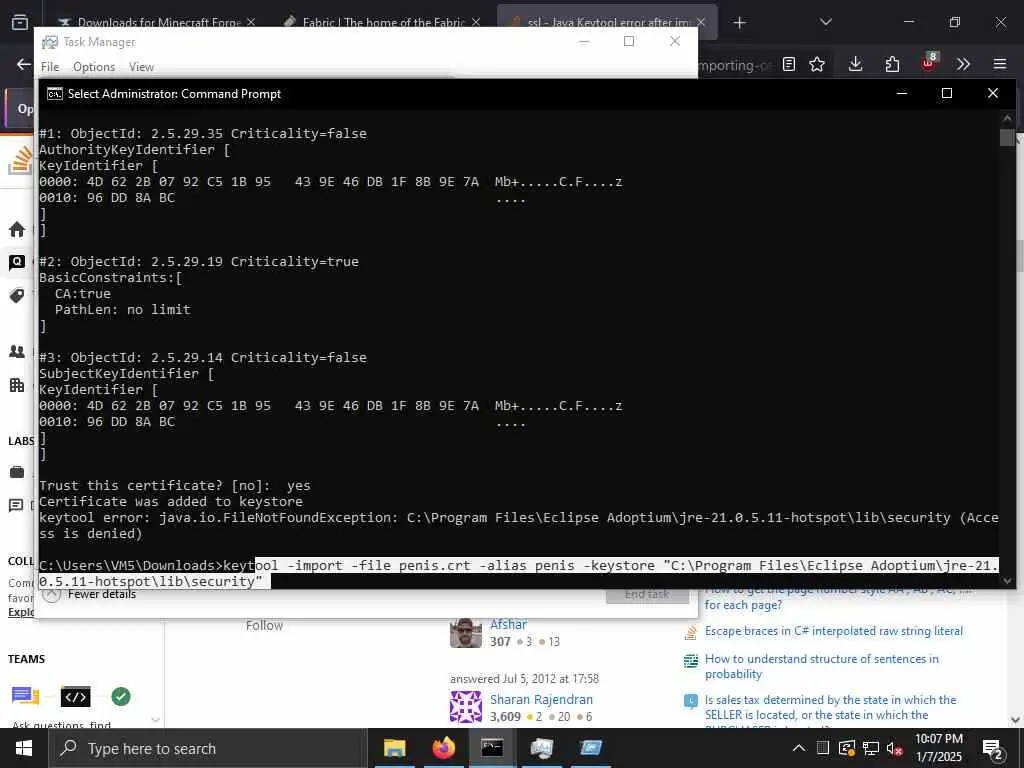Collapse Task Manager with Fewer details

point(89,594)
